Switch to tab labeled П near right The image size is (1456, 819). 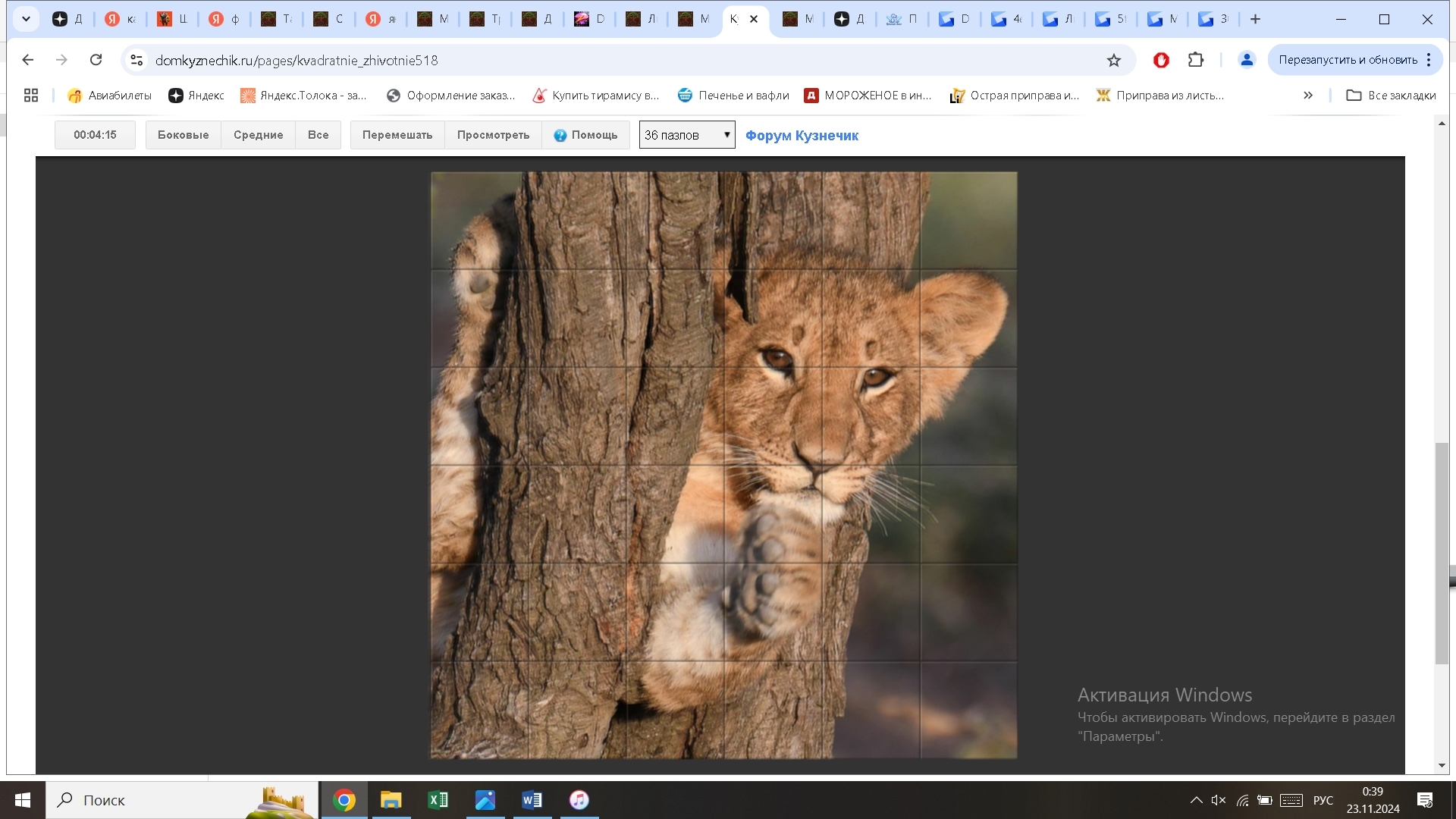click(x=902, y=19)
